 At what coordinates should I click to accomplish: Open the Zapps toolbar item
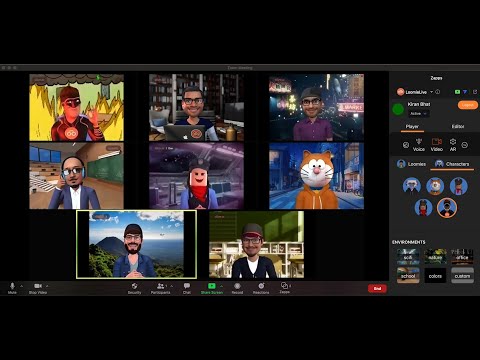(285, 288)
